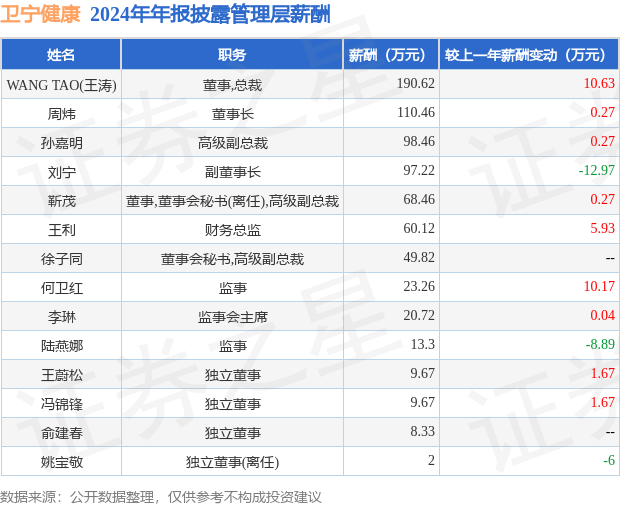
Task: Click the salary value 8.33
Action: coord(422,431)
